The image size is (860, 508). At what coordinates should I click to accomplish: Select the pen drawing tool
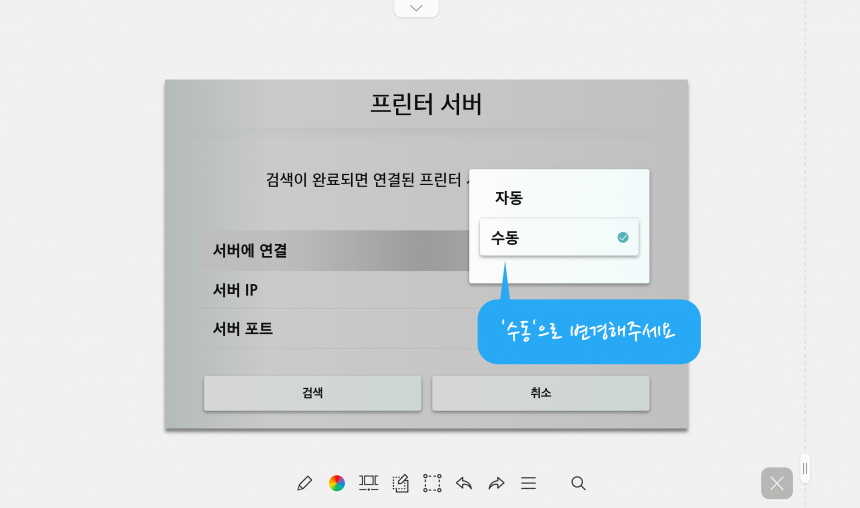click(305, 483)
